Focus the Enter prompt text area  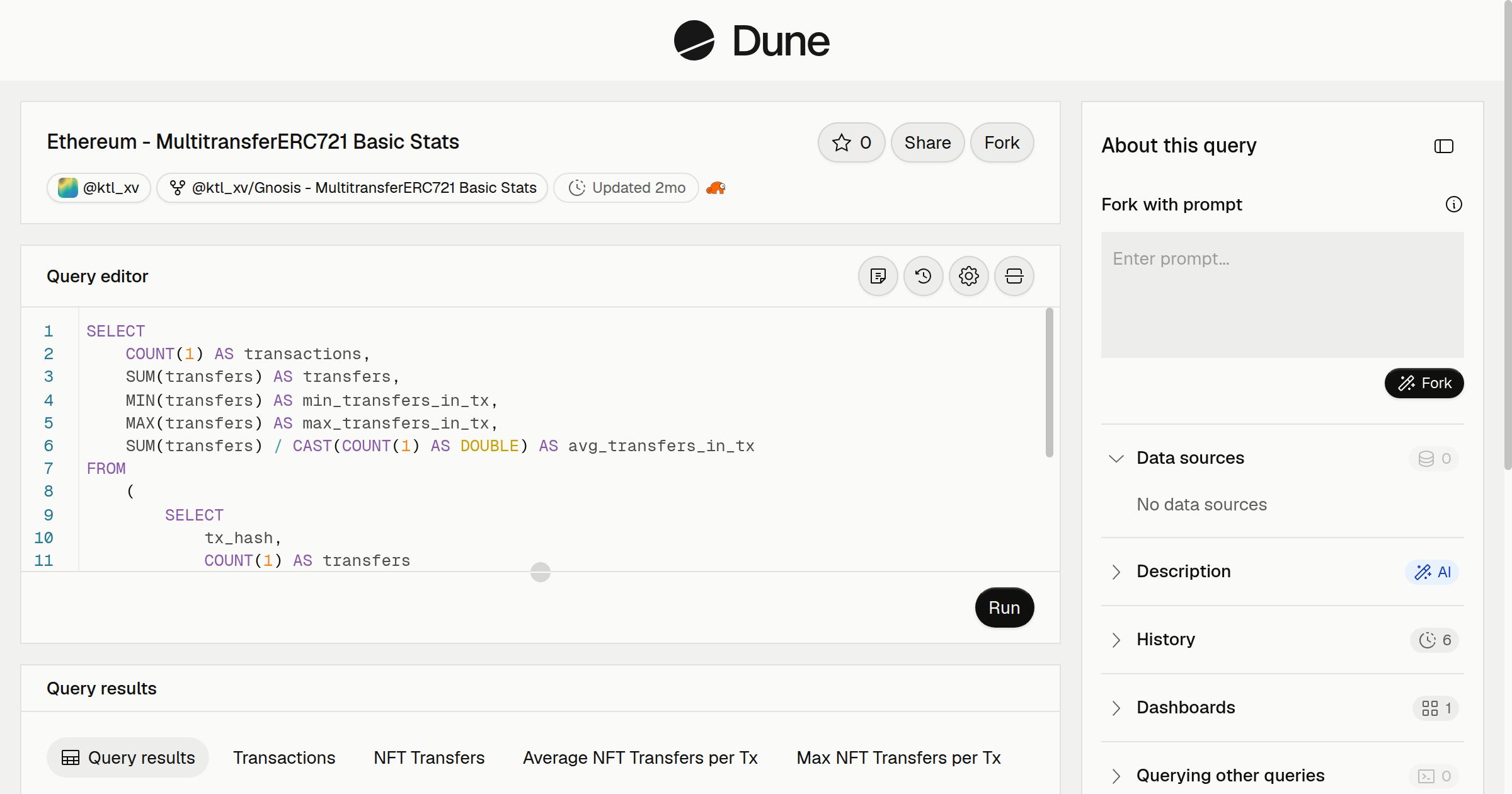(x=1283, y=295)
